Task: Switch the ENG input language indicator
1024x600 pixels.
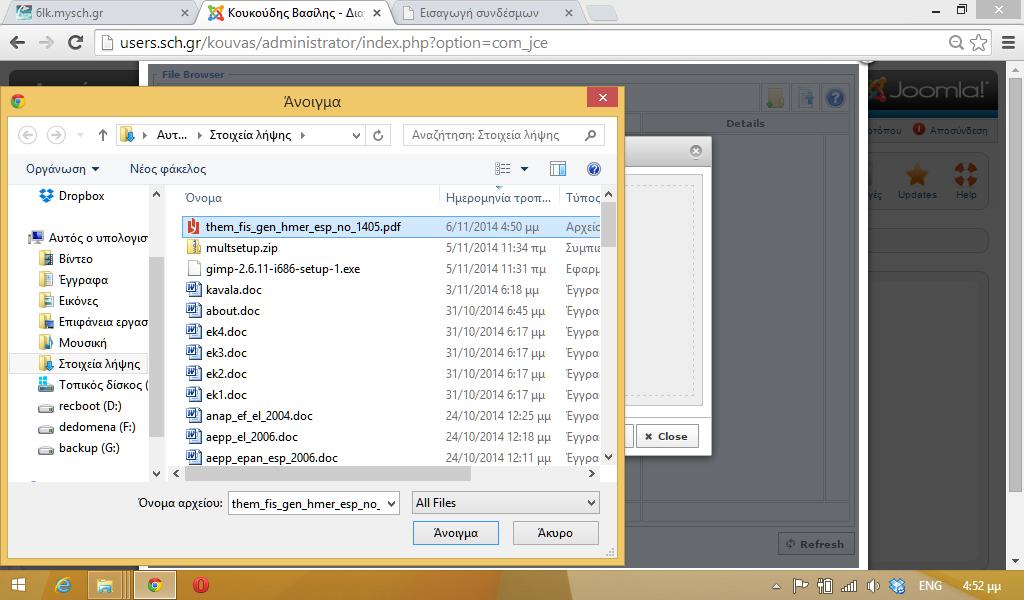Action: (930, 586)
